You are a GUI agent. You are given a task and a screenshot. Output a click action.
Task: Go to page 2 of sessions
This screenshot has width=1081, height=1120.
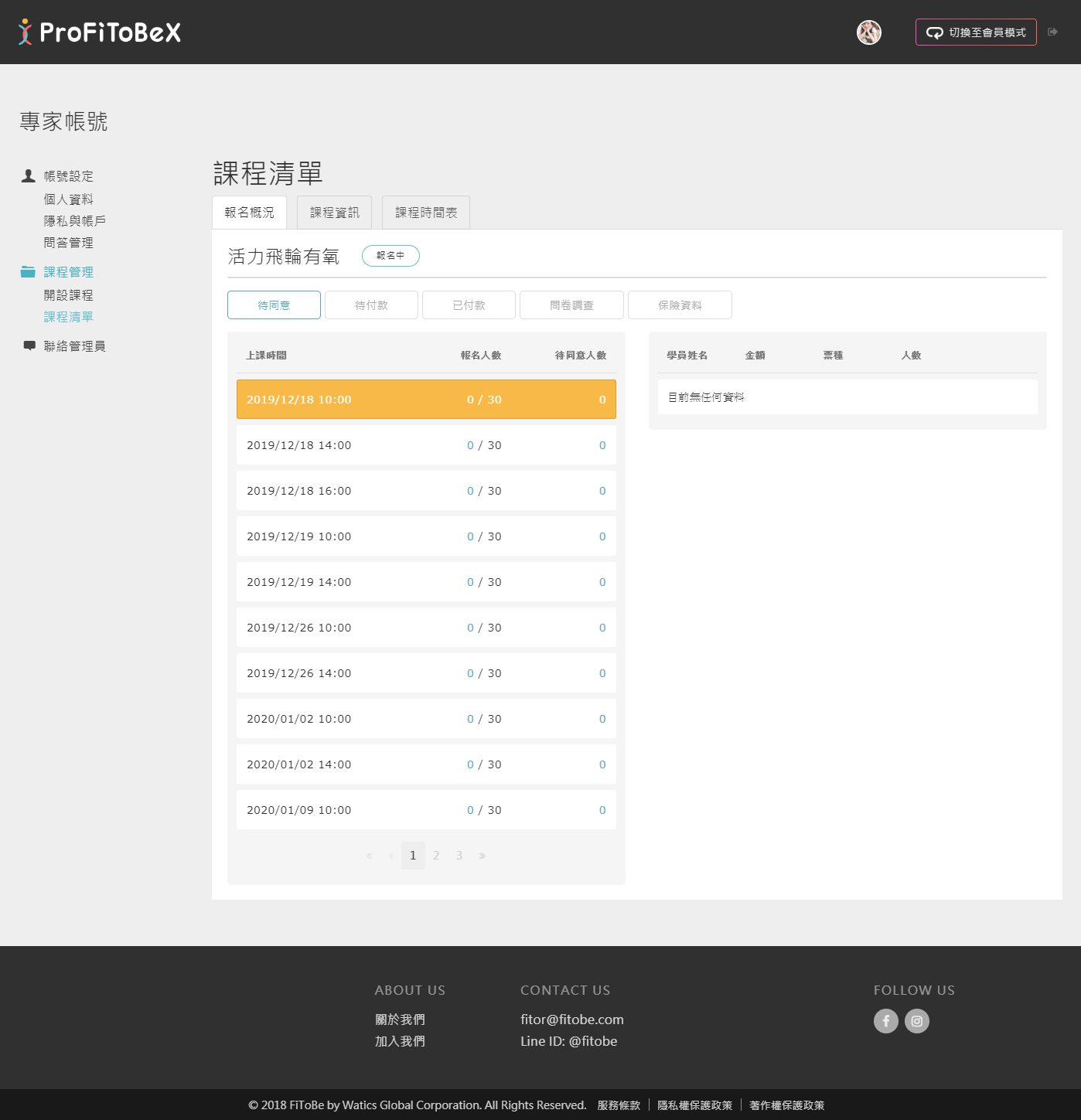click(436, 856)
